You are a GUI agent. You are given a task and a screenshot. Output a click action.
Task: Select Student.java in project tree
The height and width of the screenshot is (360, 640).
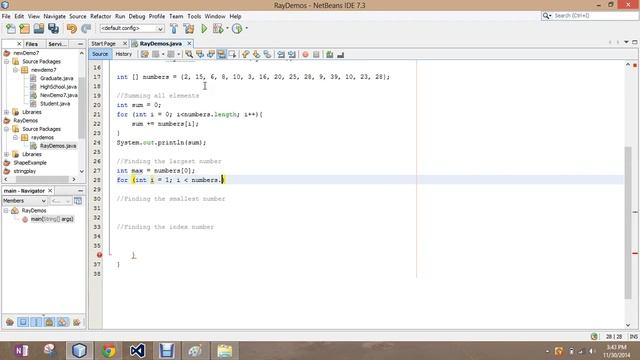click(x=55, y=104)
